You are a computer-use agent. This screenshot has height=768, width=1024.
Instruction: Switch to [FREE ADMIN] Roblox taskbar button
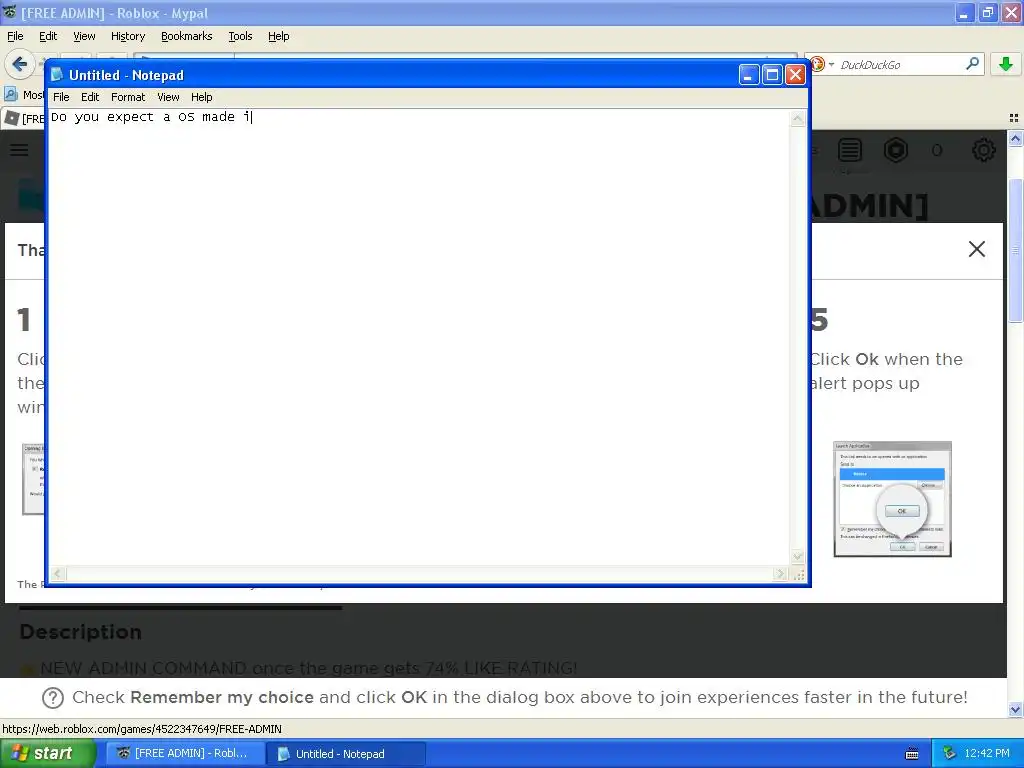click(x=185, y=754)
